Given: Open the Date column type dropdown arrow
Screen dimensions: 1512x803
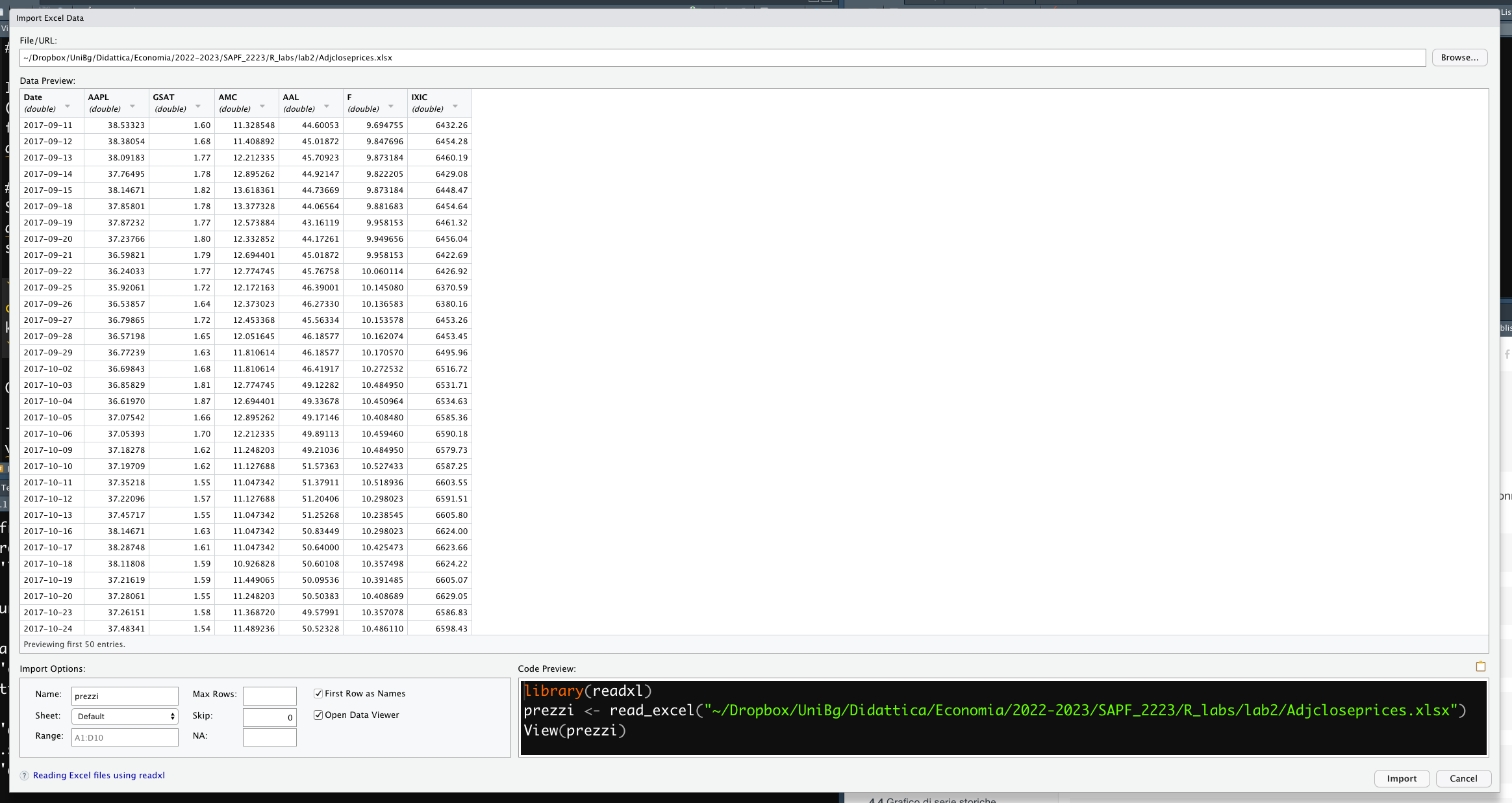Looking at the screenshot, I should 68,107.
